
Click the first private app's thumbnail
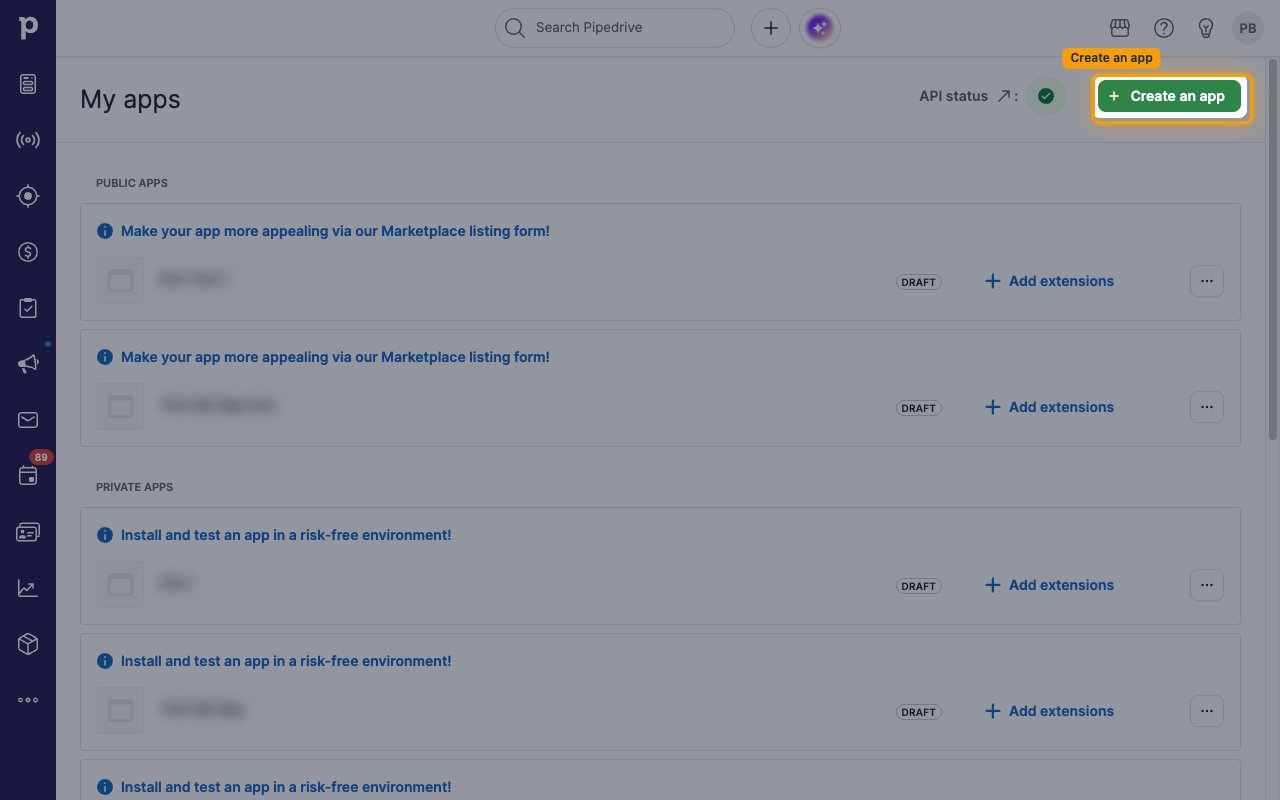pyautogui.click(x=120, y=585)
